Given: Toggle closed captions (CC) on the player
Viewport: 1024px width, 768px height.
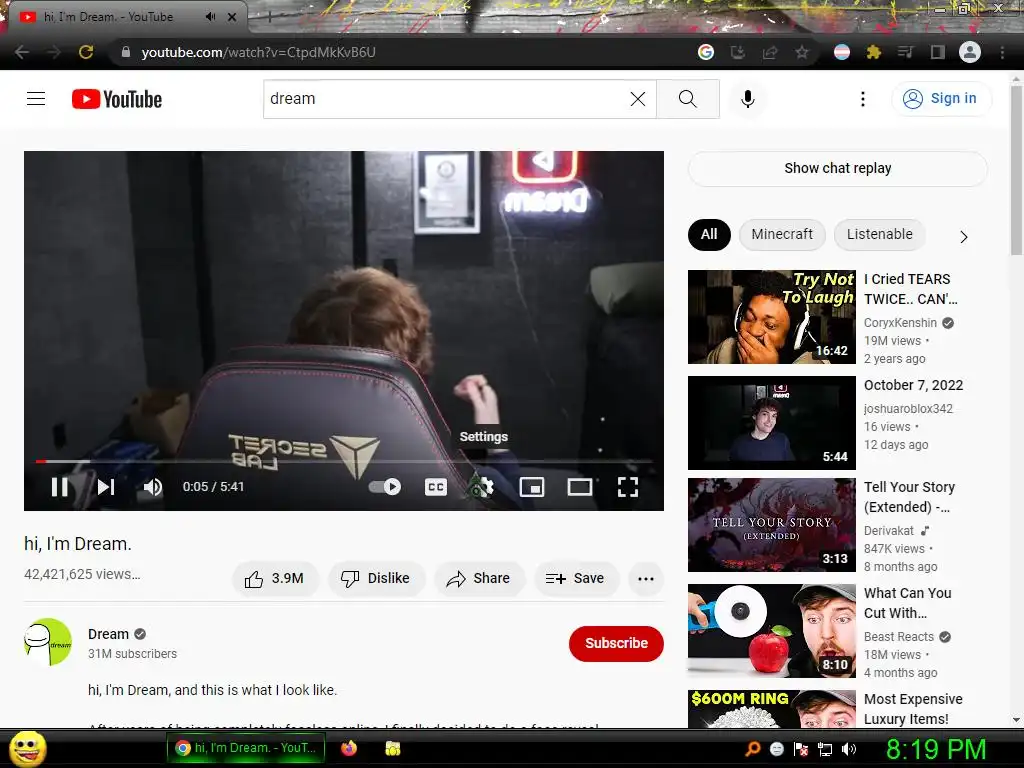Looking at the screenshot, I should (x=436, y=487).
